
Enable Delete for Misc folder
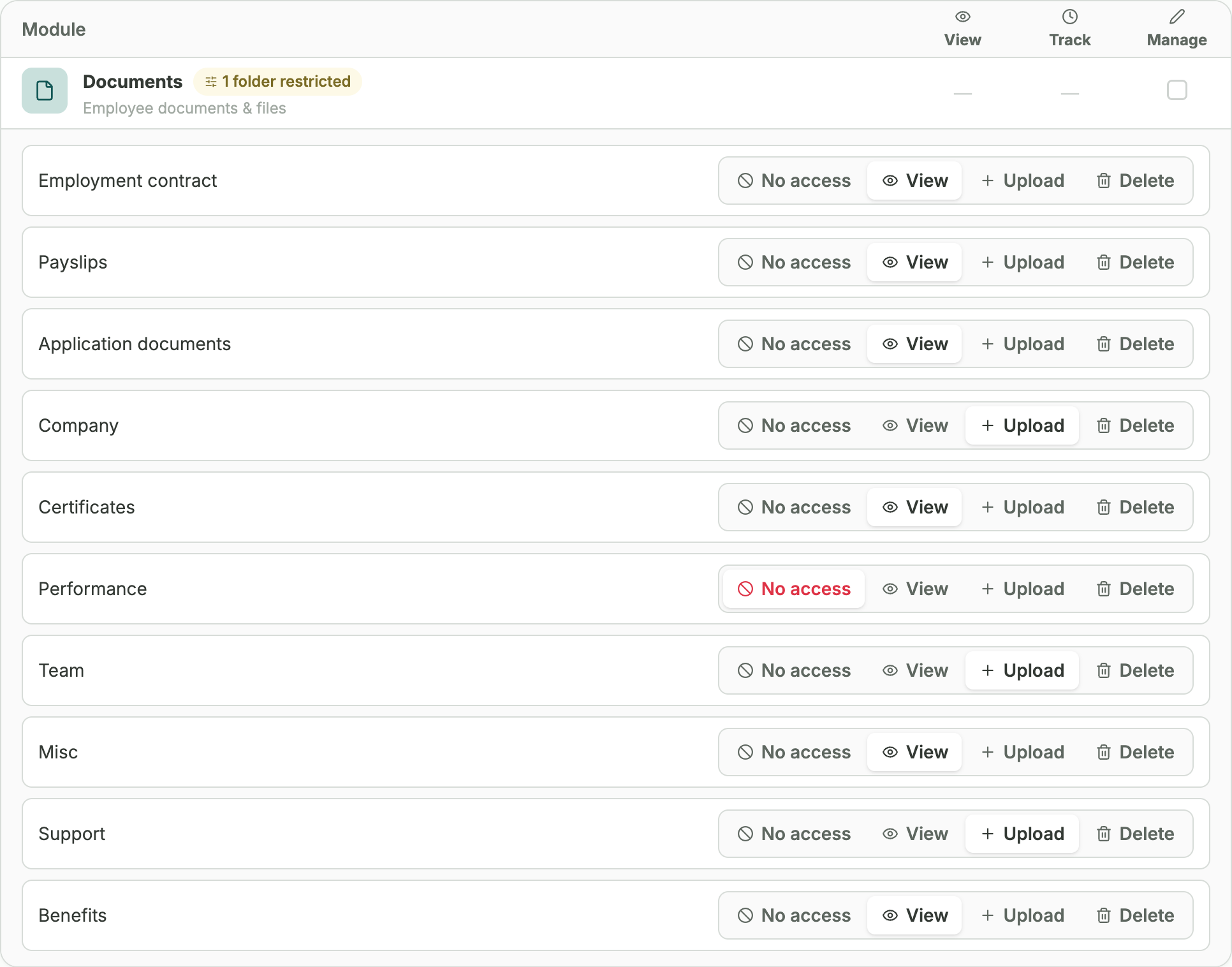[1135, 752]
